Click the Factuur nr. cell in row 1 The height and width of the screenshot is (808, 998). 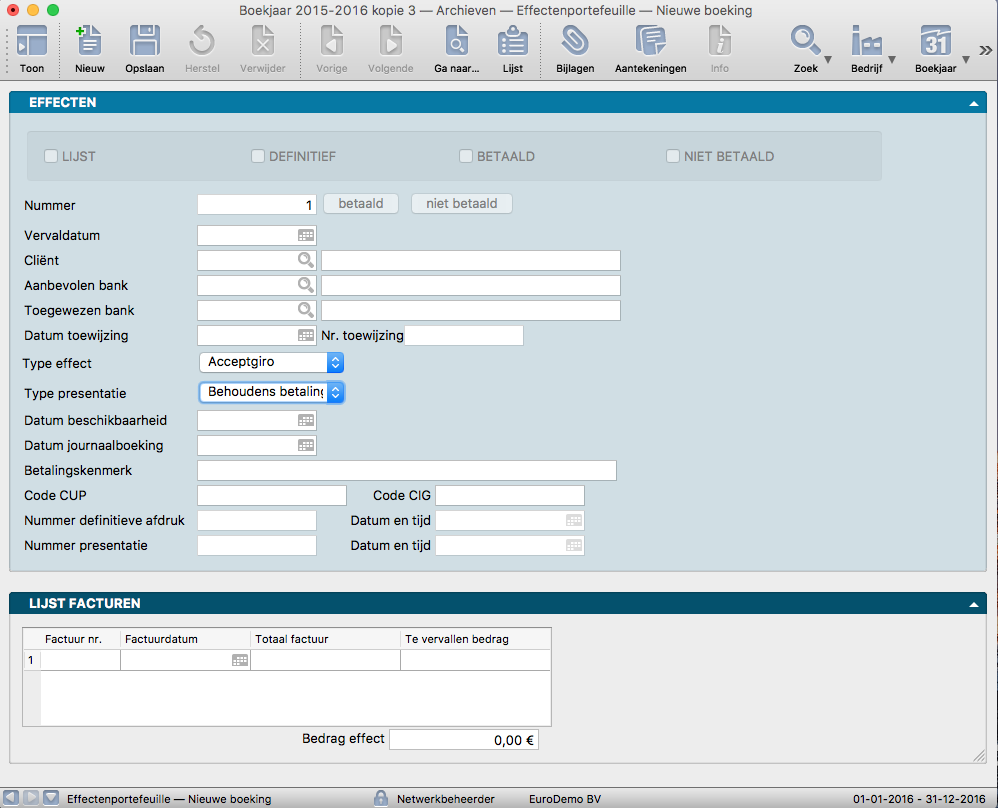point(80,660)
